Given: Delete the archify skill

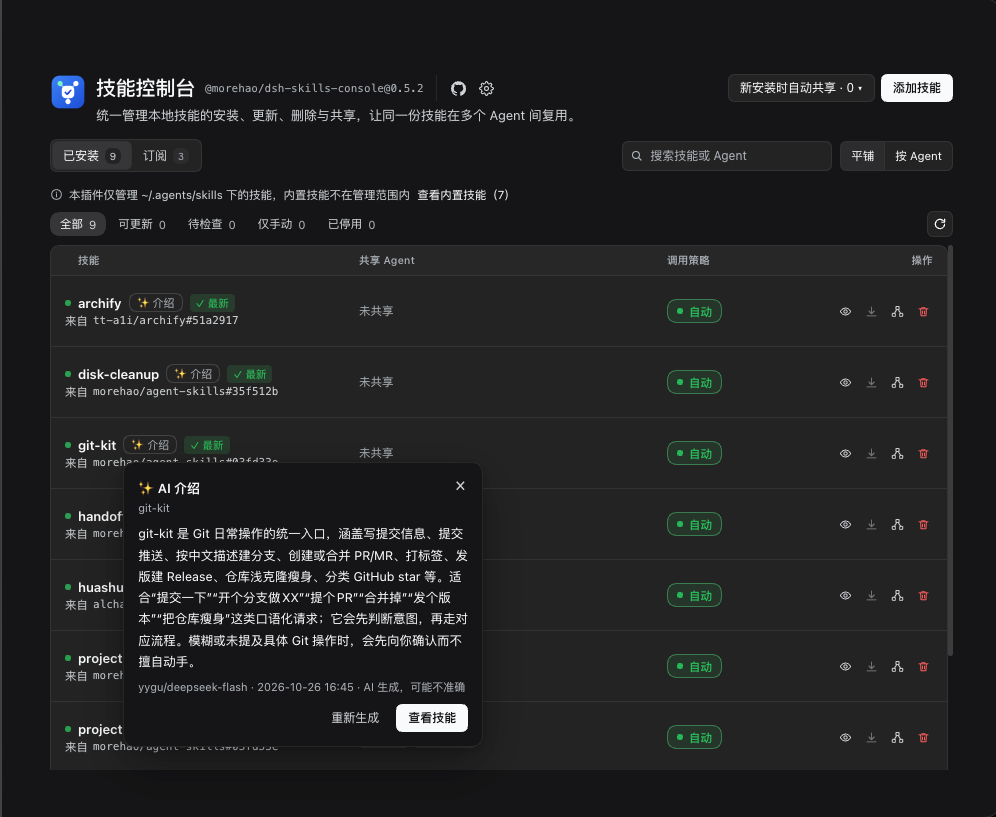Looking at the screenshot, I should (924, 312).
